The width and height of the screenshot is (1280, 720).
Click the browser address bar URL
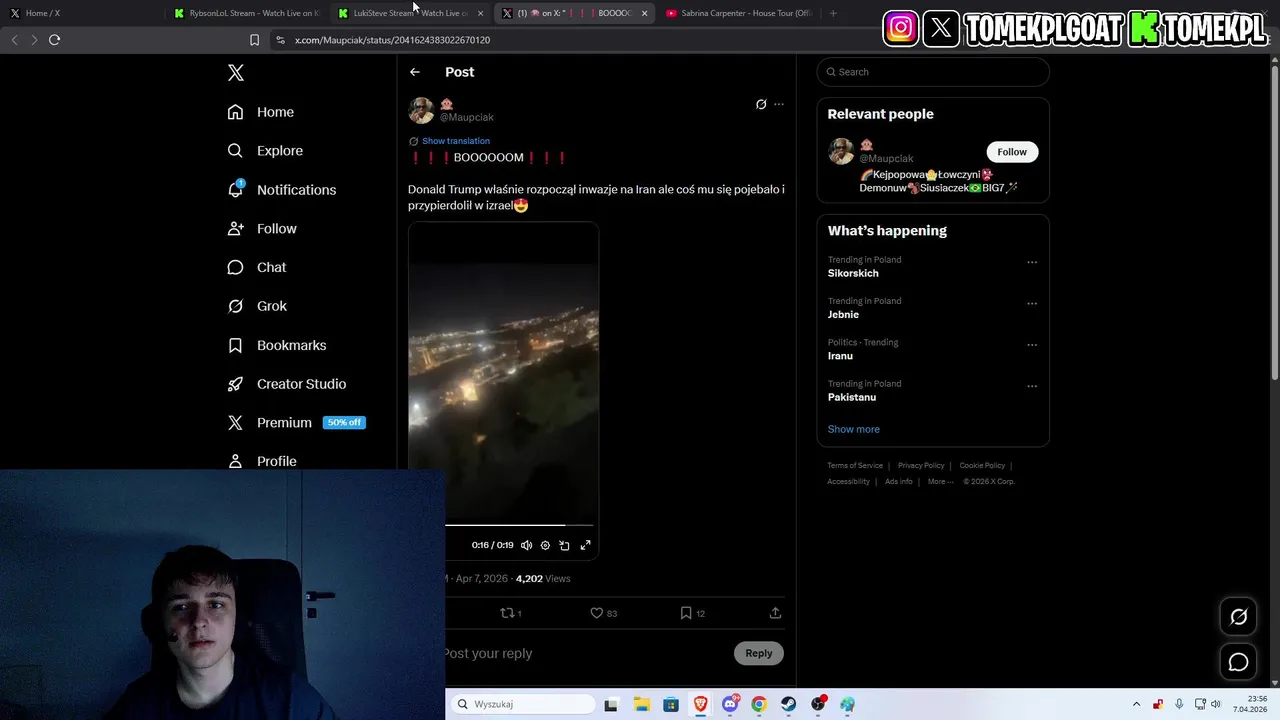pos(392,40)
